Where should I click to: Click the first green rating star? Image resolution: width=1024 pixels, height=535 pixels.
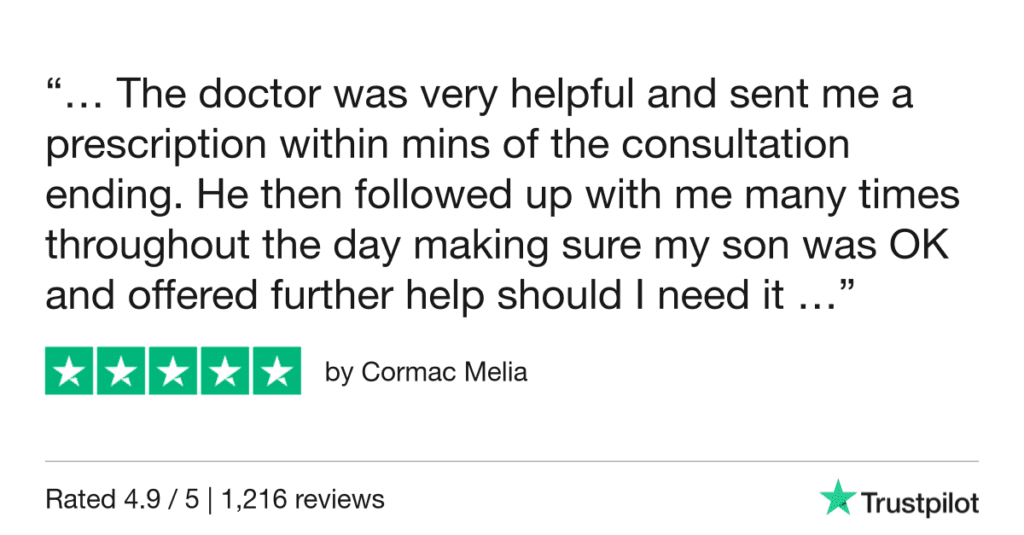pos(70,371)
